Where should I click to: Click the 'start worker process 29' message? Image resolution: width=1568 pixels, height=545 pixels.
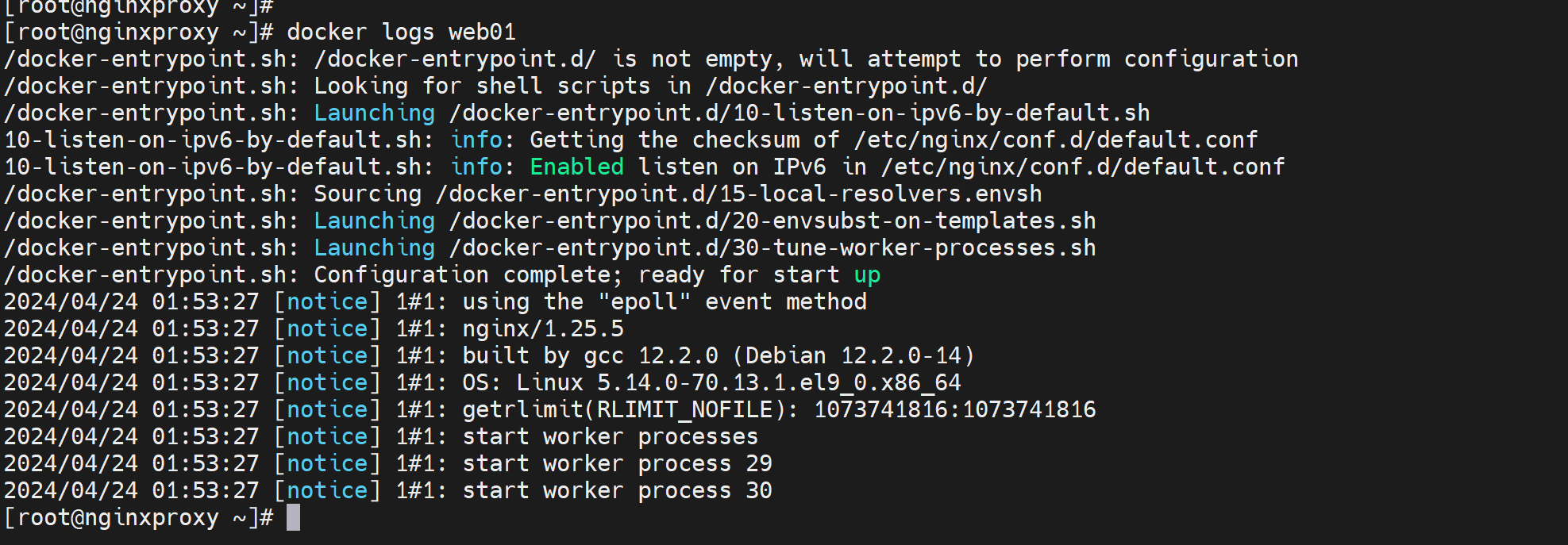(617, 464)
